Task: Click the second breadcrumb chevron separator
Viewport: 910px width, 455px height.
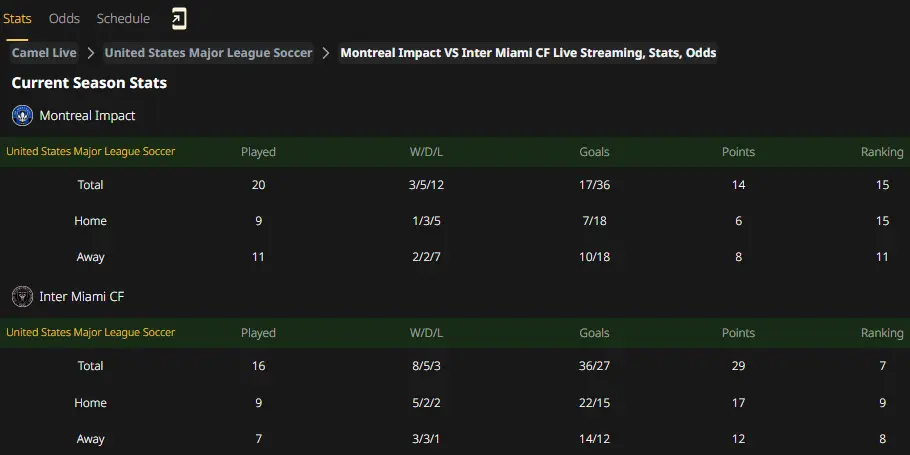Action: 326,53
